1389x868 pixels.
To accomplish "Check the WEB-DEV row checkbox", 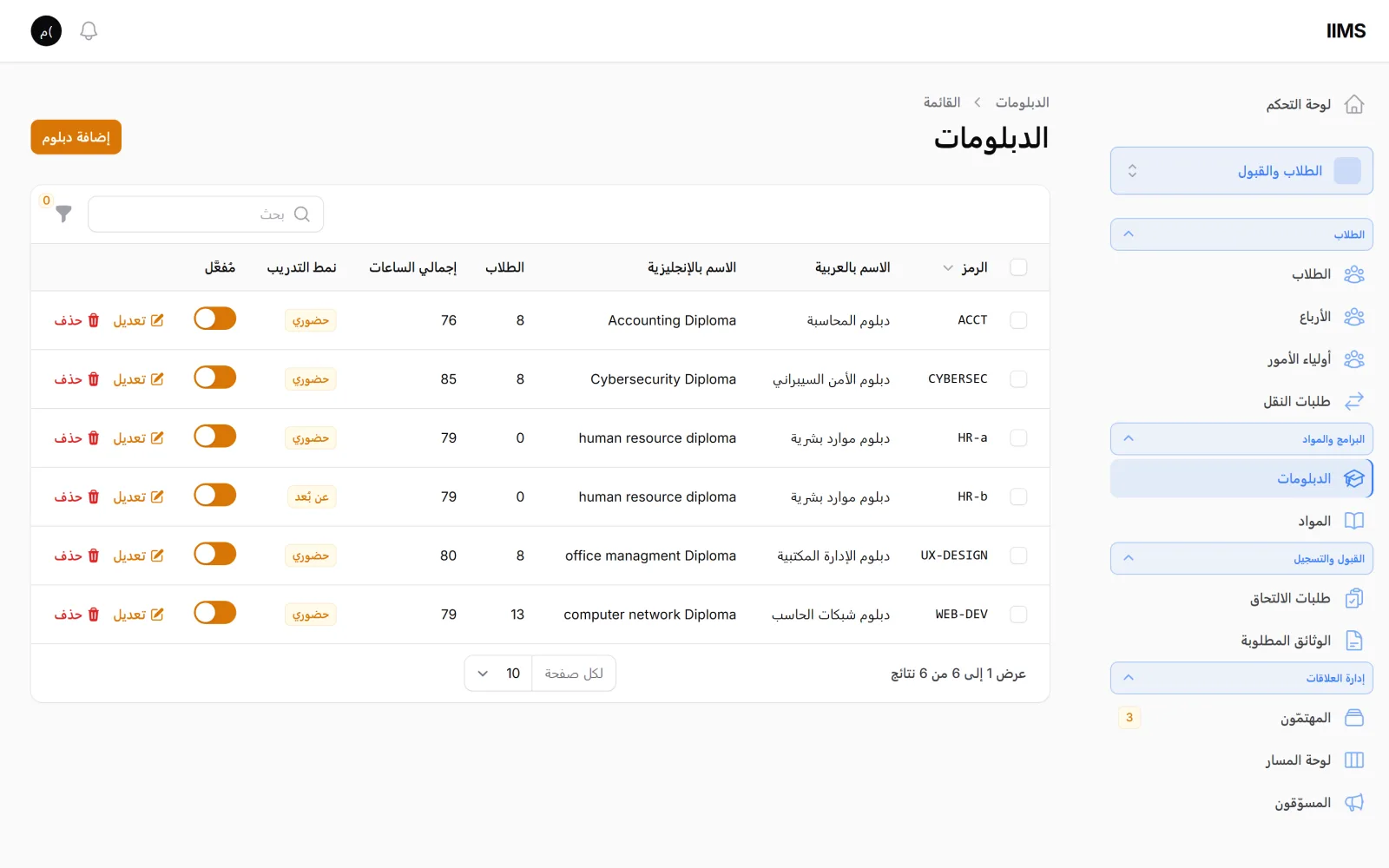I will point(1018,615).
